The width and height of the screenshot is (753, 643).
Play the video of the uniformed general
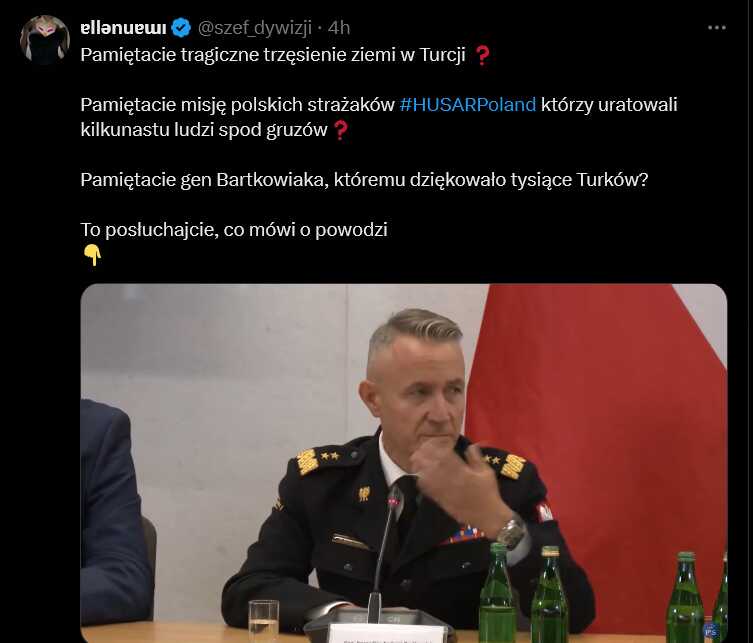[403, 463]
